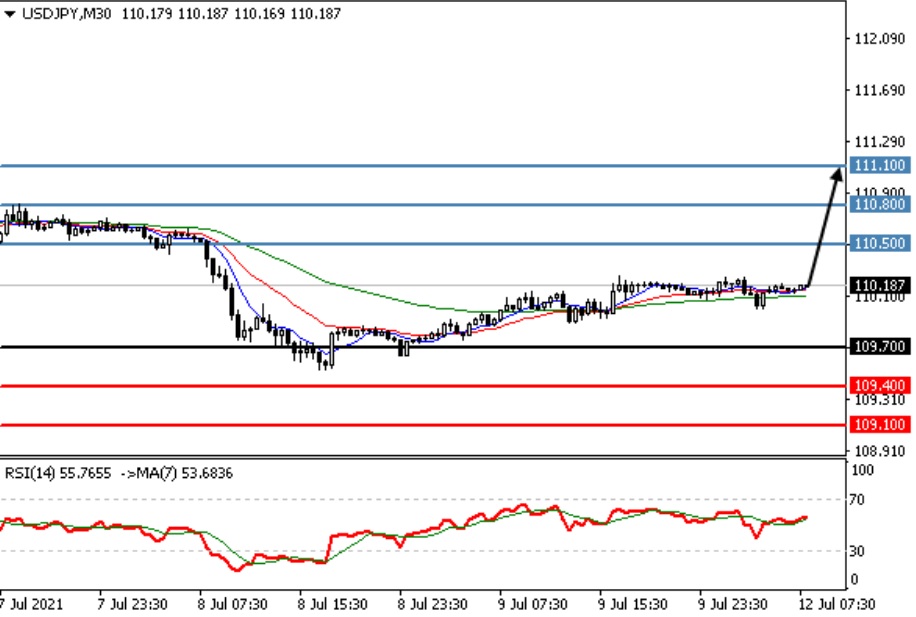Click the RSI scale value 70
The image size is (916, 617).
coord(857,500)
